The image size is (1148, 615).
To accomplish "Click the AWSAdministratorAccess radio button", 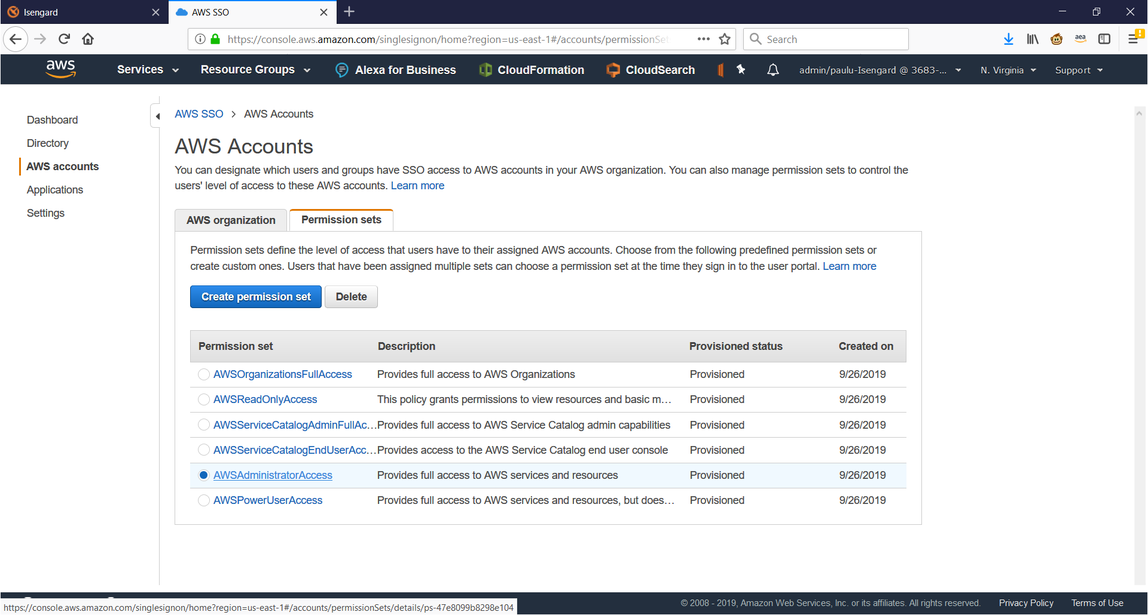I will [204, 475].
